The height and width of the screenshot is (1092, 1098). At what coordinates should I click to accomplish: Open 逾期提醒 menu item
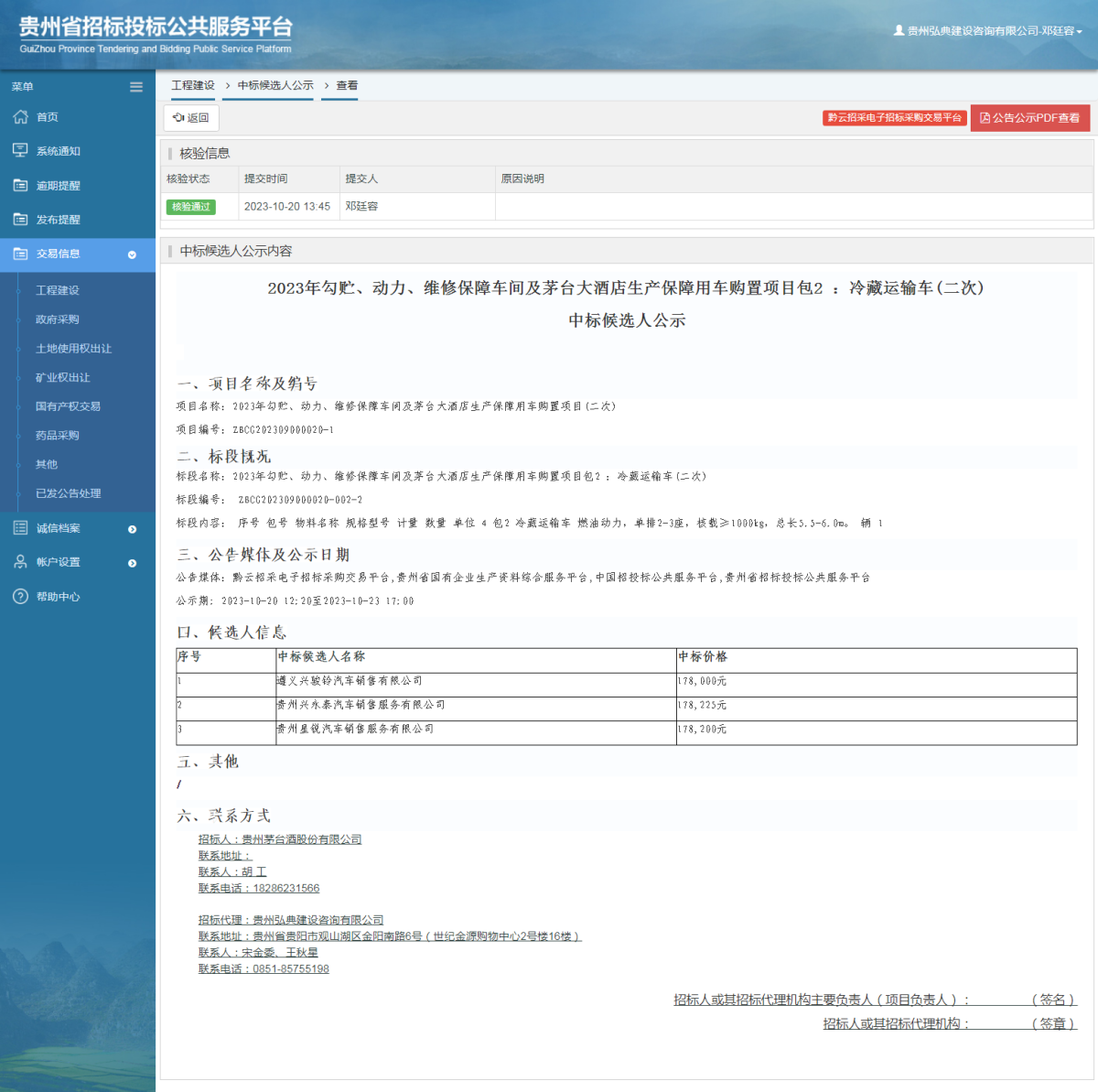point(59,186)
